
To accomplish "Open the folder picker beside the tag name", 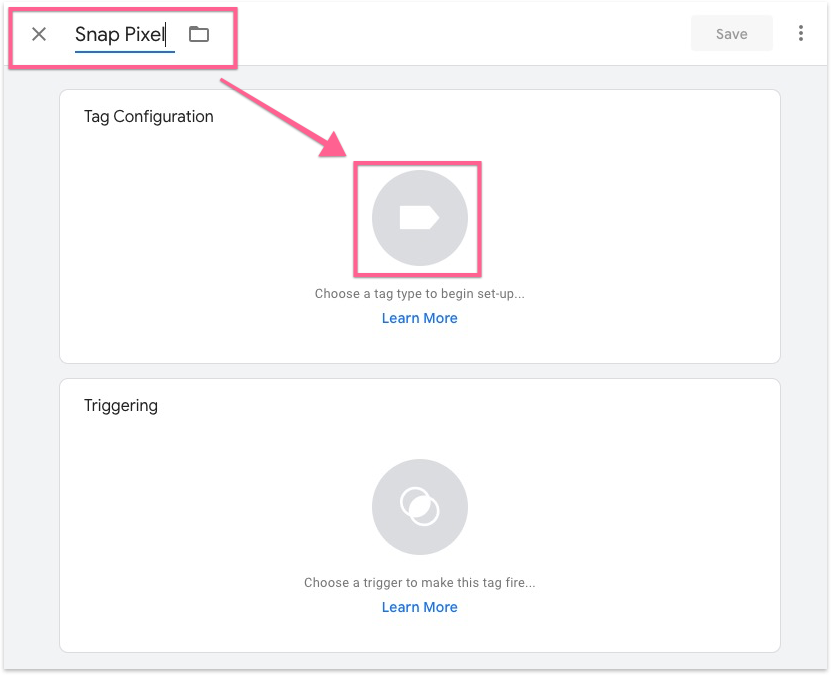I will (199, 34).
